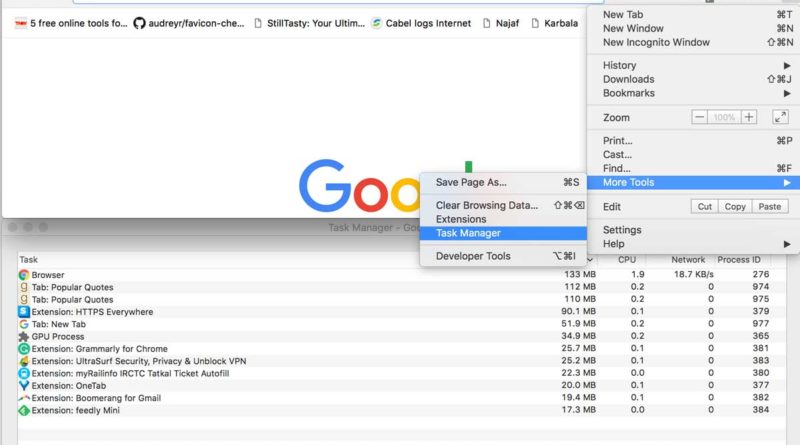Select the 'Extension: OneTab' task row text
This screenshot has height=445, width=800.
(x=68, y=386)
